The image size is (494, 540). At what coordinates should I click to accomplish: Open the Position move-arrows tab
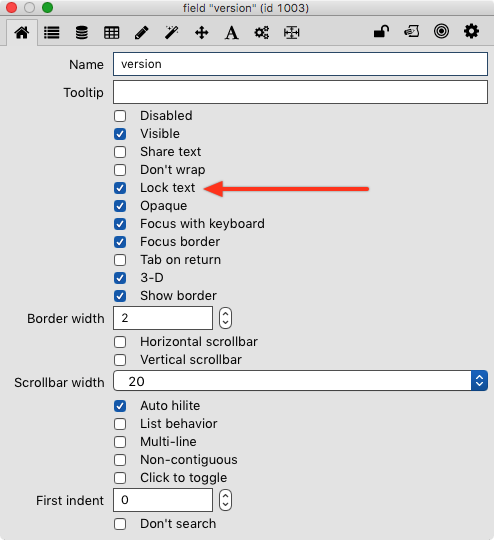pyautogui.click(x=202, y=33)
